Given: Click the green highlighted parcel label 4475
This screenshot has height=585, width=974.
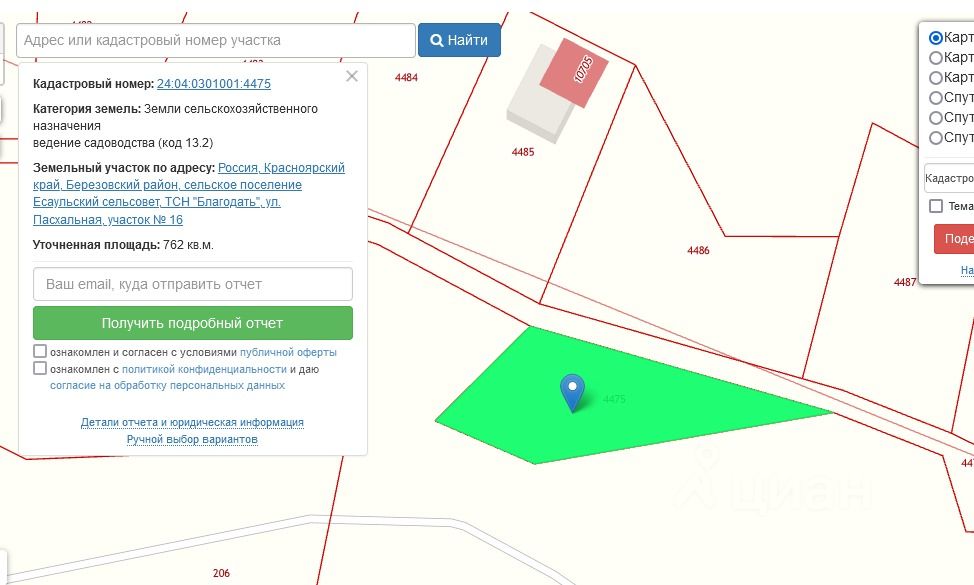Looking at the screenshot, I should tap(614, 399).
